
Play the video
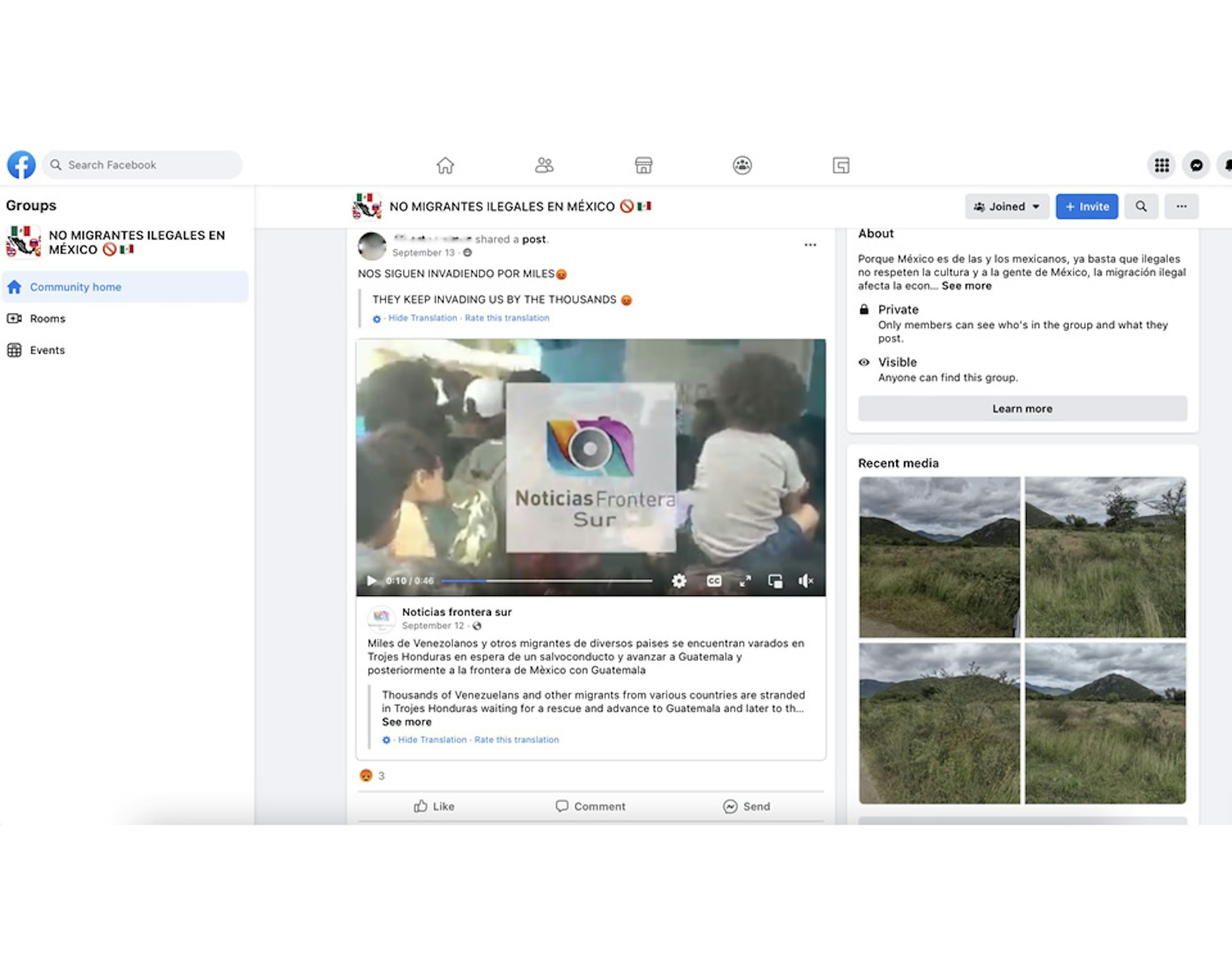(372, 580)
